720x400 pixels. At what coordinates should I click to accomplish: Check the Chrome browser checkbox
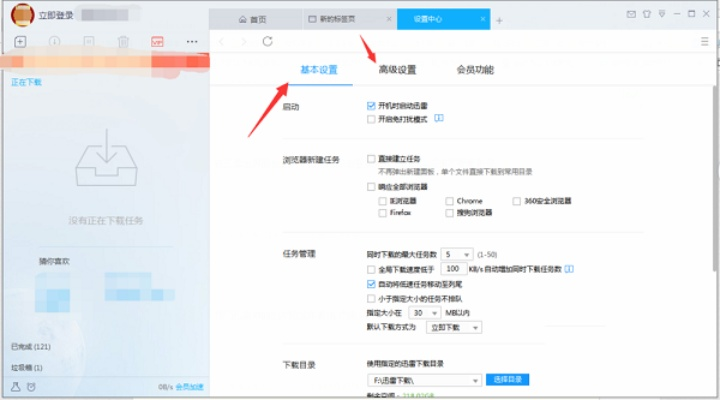449,201
